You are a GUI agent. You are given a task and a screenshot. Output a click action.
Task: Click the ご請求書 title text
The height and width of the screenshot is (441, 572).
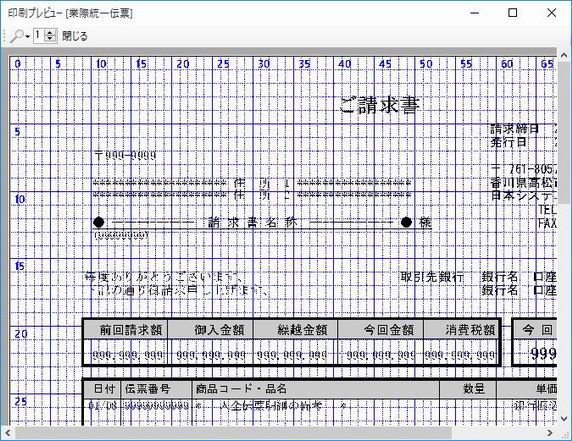pos(380,105)
